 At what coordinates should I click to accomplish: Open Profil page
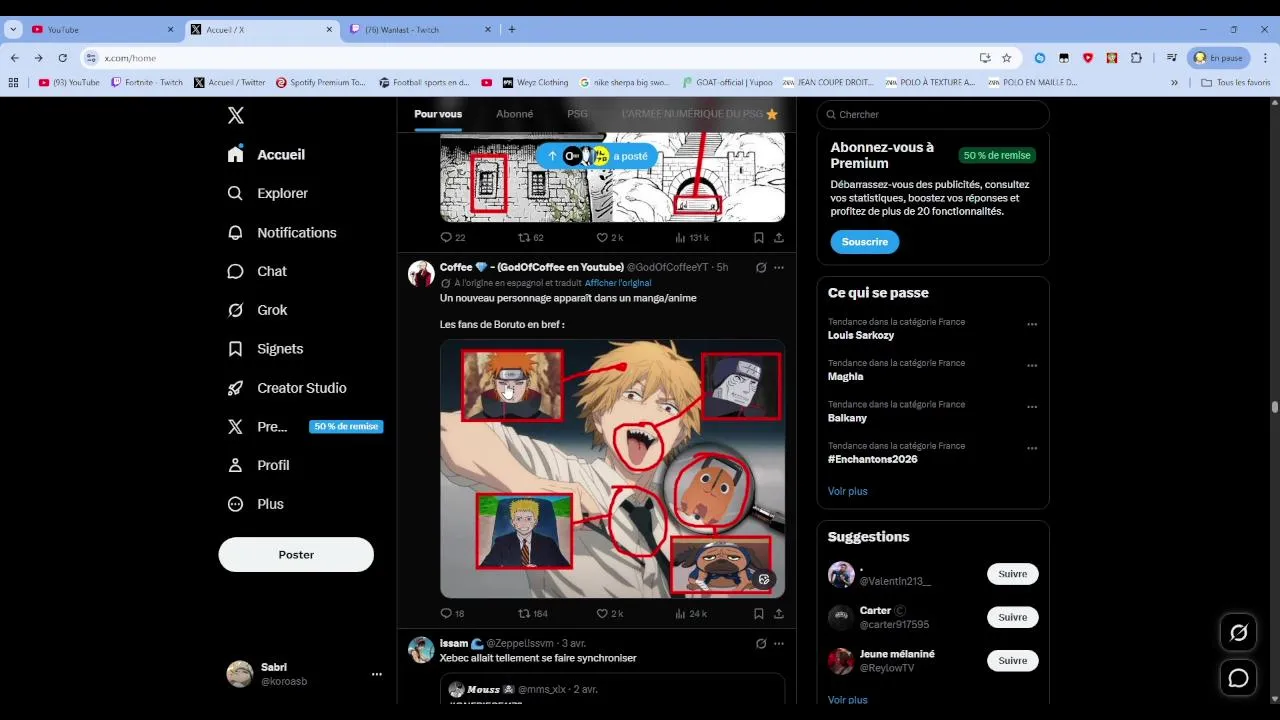click(x=259, y=465)
